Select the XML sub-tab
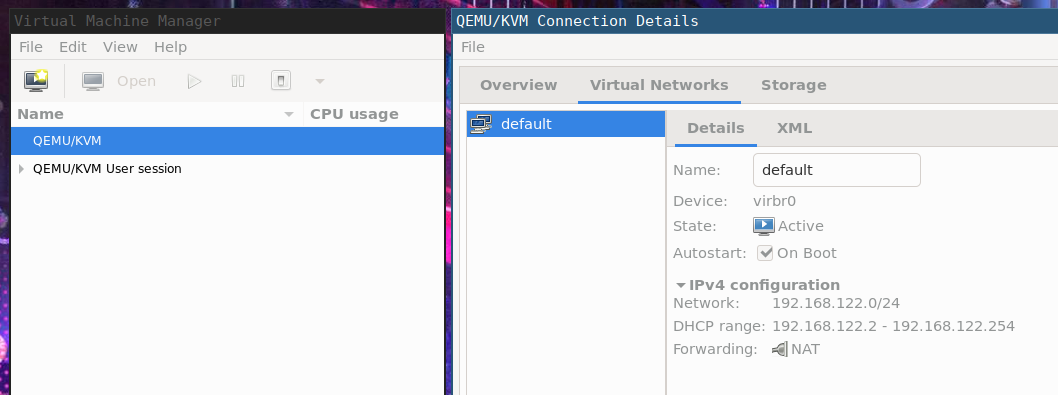 [794, 128]
